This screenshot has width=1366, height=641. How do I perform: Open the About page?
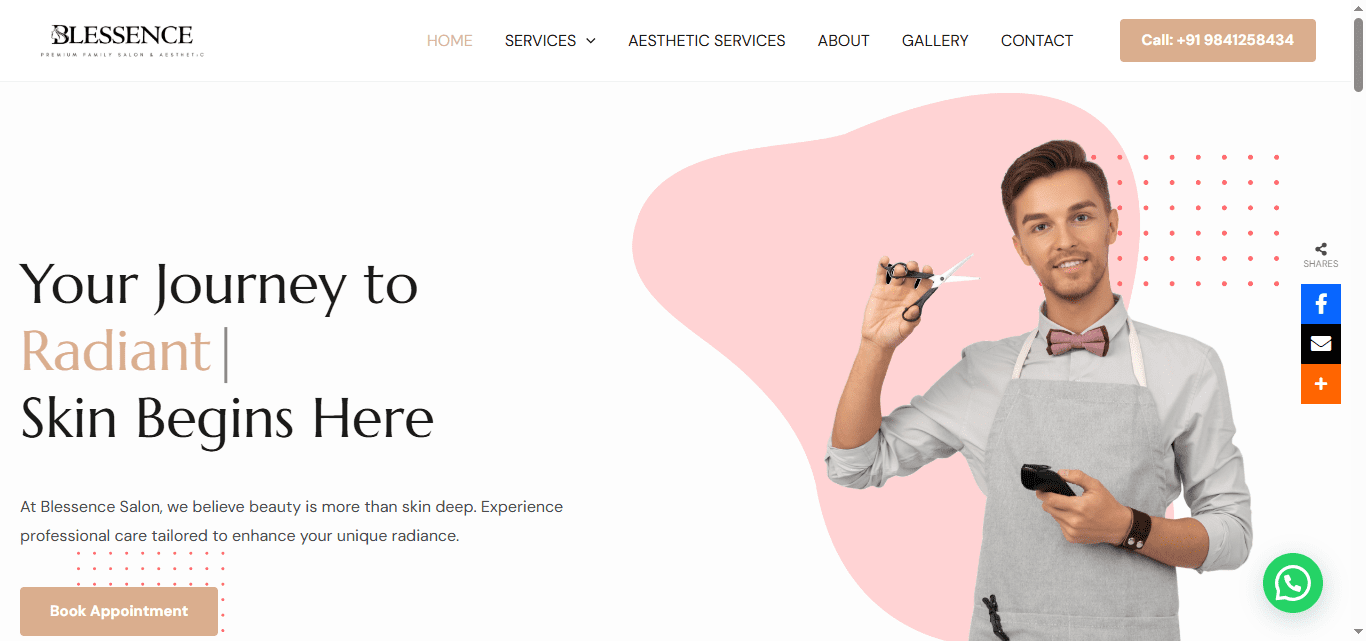click(843, 41)
